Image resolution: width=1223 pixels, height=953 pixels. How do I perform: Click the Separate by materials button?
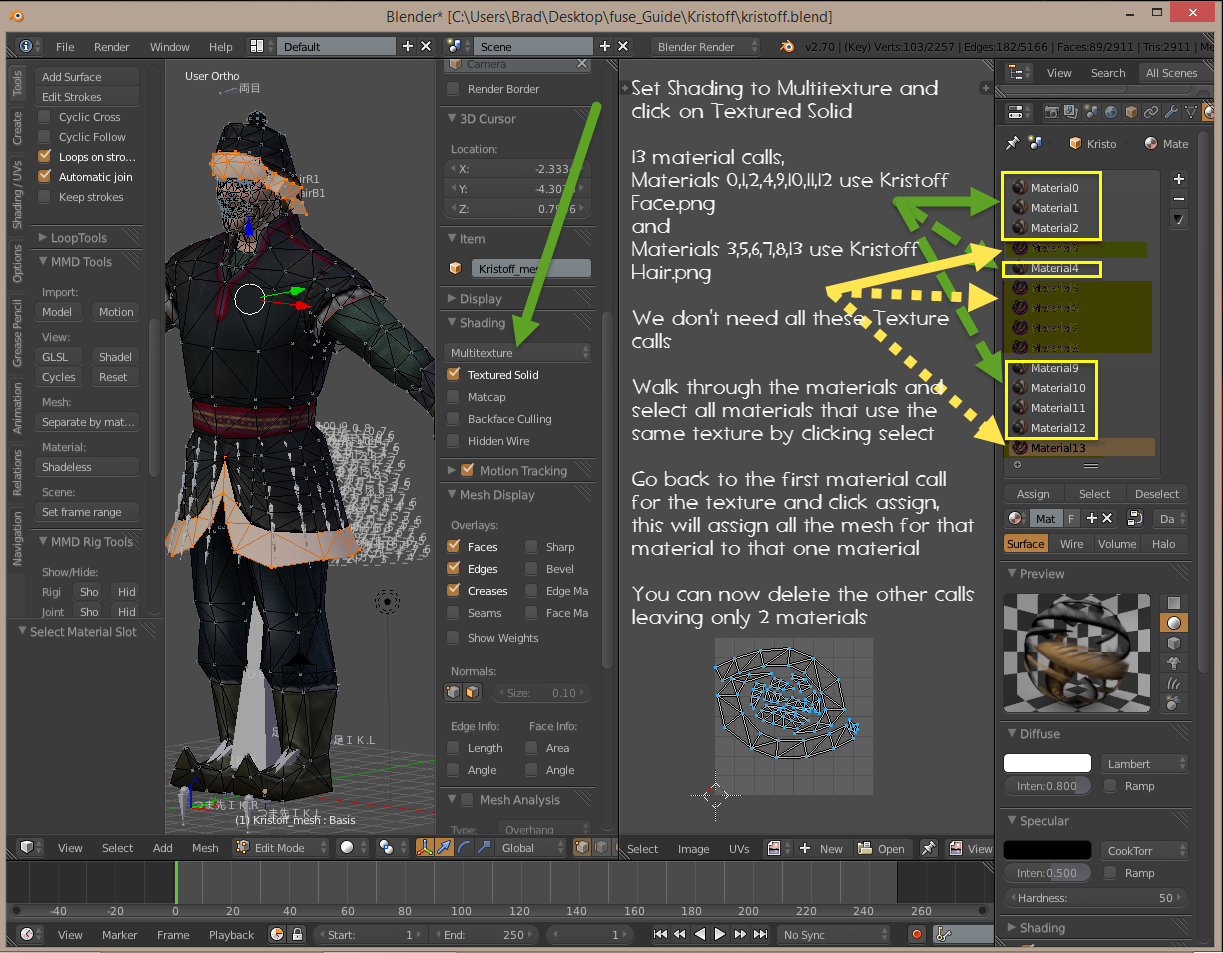[87, 422]
